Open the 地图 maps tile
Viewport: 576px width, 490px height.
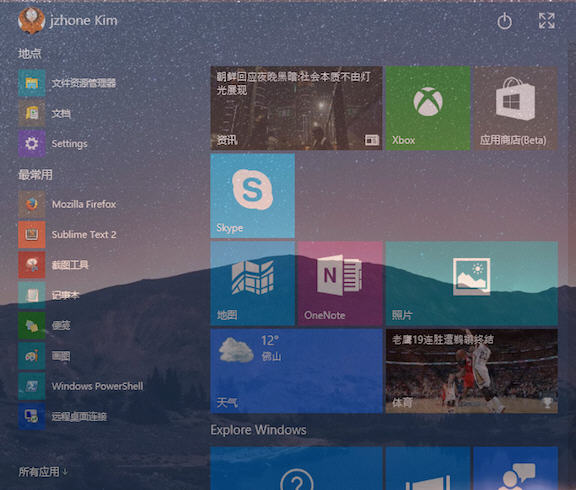pos(252,283)
